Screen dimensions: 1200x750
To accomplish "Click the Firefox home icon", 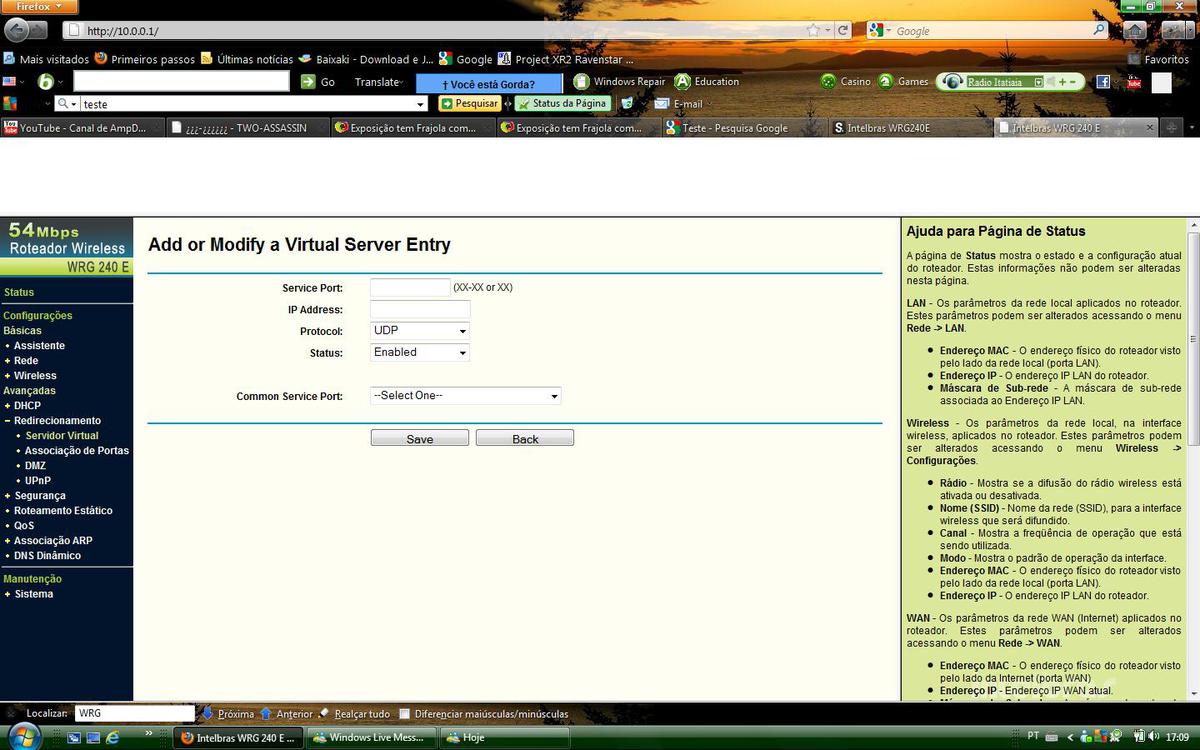I will 1134,30.
